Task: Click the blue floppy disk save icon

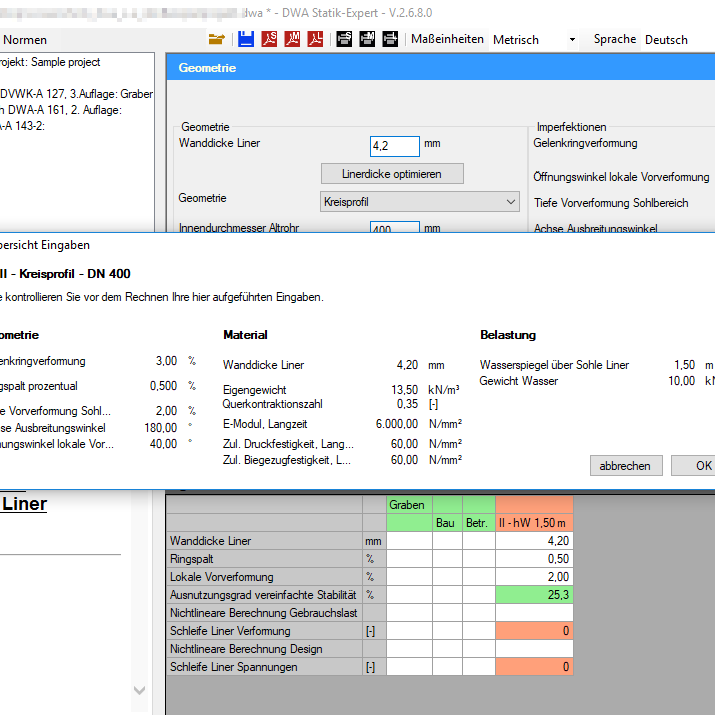Action: point(245,39)
